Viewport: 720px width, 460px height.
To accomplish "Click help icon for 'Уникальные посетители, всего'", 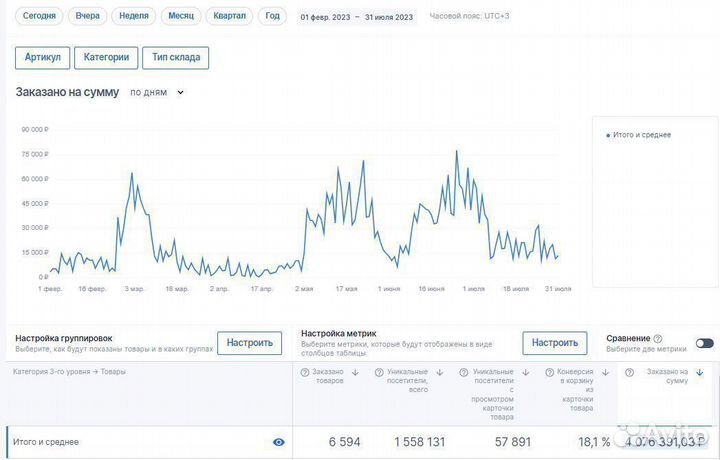I will point(378,373).
